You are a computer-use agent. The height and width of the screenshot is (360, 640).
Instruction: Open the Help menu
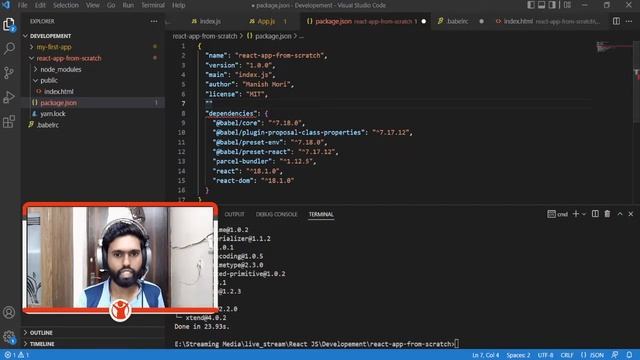[178, 5]
